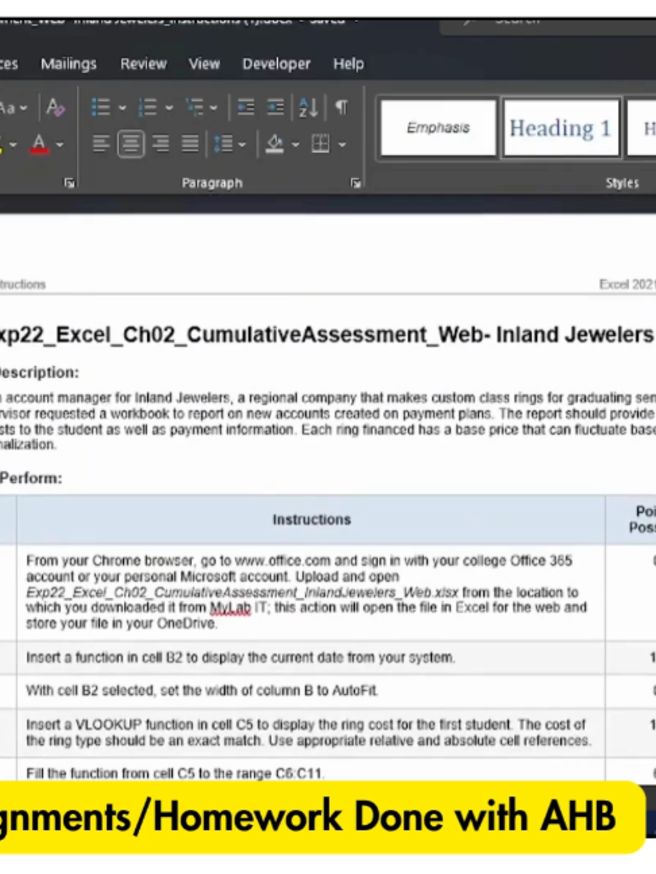Expand the bullet library dropdown arrow
The image size is (656, 874).
click(x=122, y=108)
